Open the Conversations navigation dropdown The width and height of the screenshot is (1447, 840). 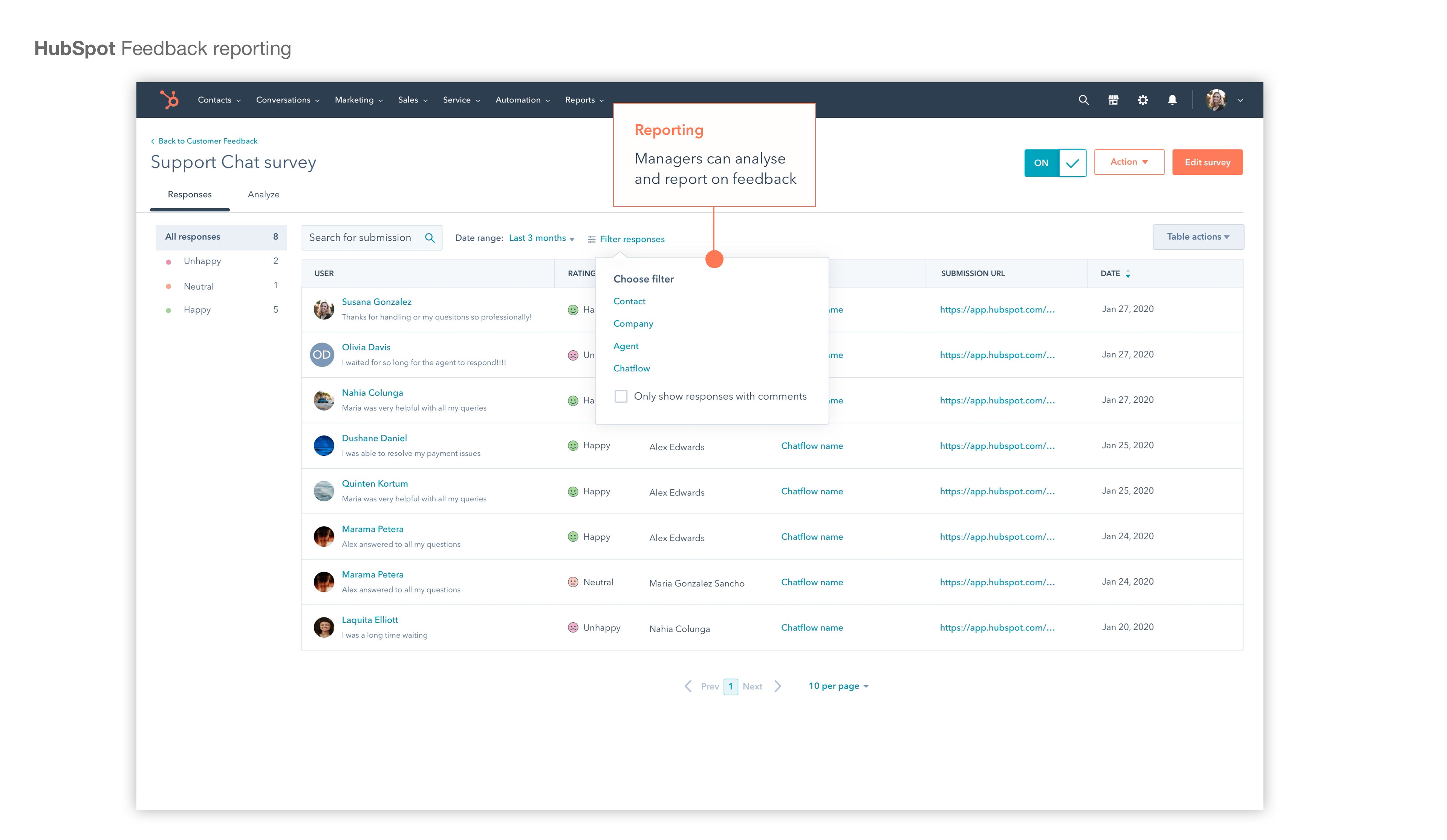coord(288,100)
